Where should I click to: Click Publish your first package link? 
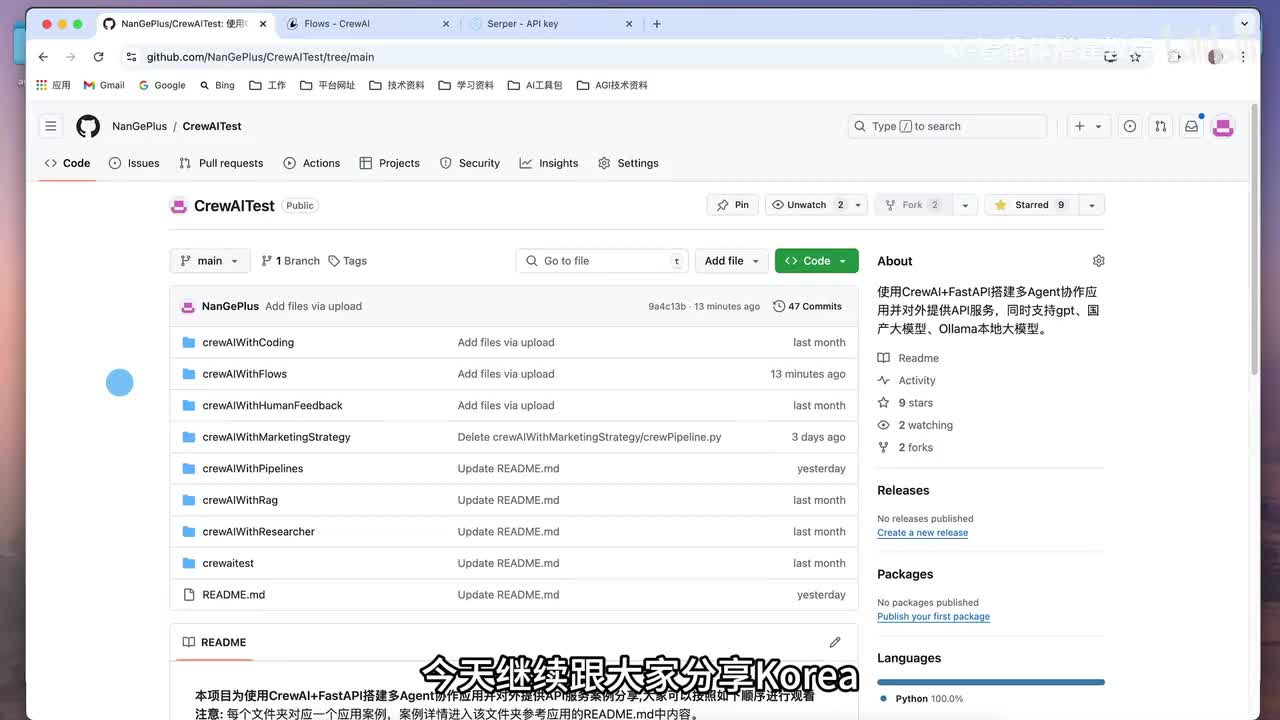click(x=933, y=617)
